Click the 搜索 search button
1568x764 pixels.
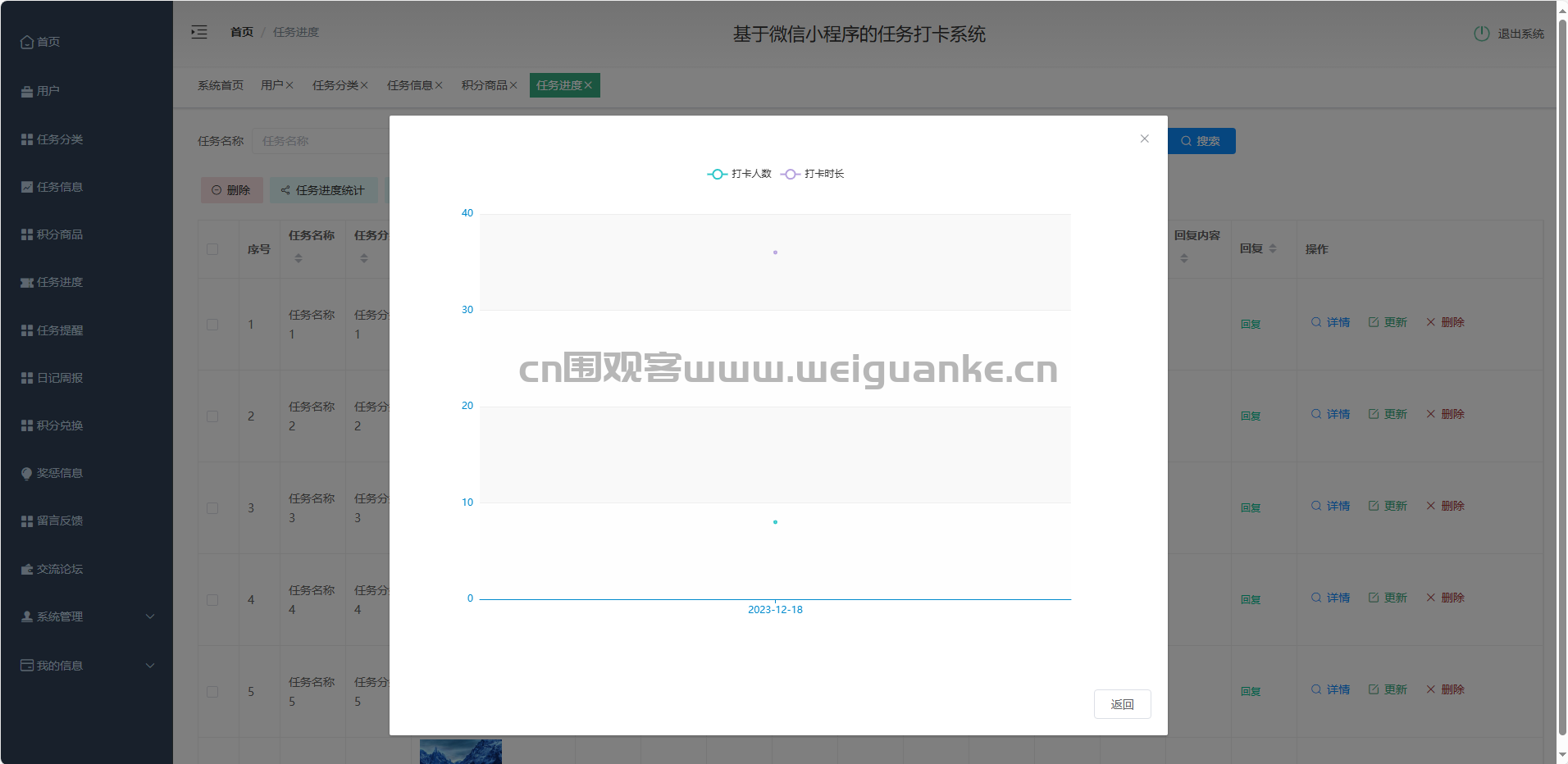1201,141
